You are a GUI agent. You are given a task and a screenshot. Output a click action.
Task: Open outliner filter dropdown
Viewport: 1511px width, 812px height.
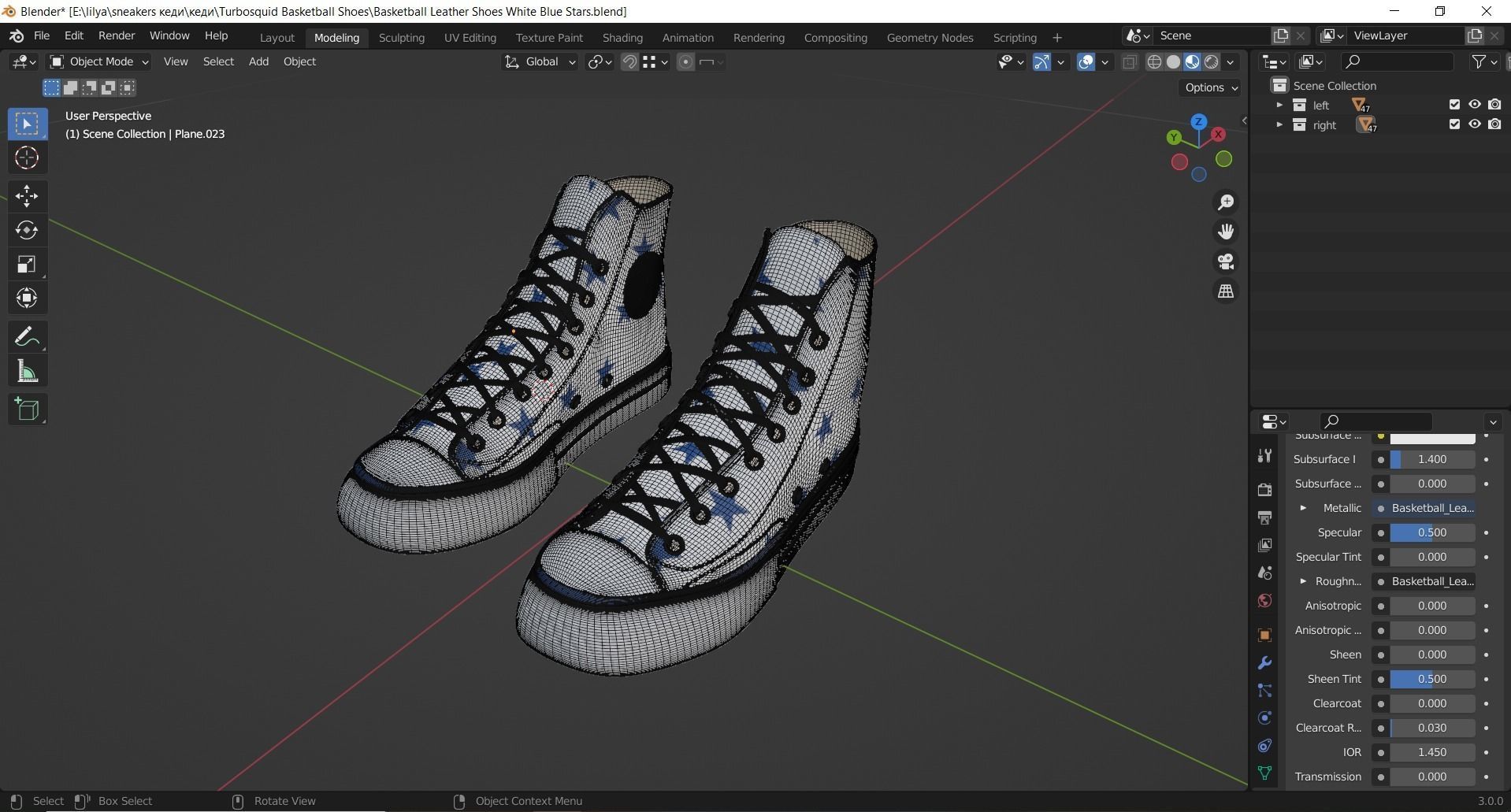click(x=1484, y=61)
